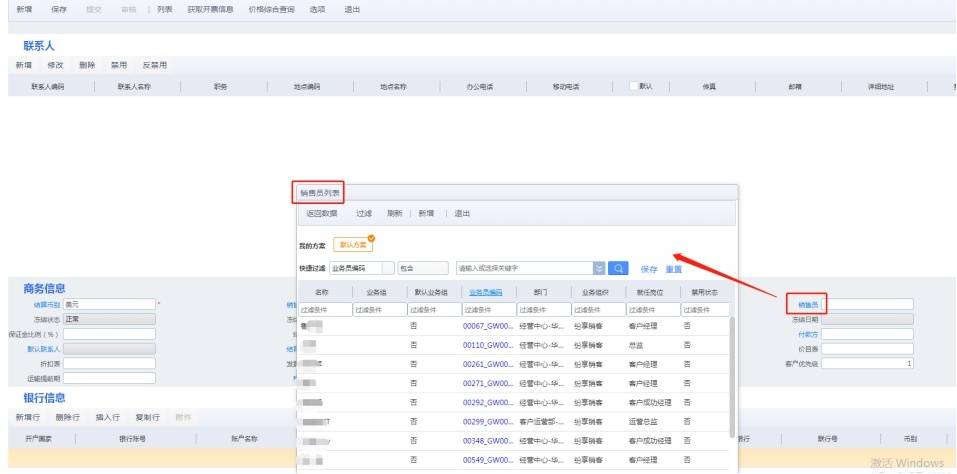
Task: Click the salesperson list vertical scrollbar
Action: point(732,376)
